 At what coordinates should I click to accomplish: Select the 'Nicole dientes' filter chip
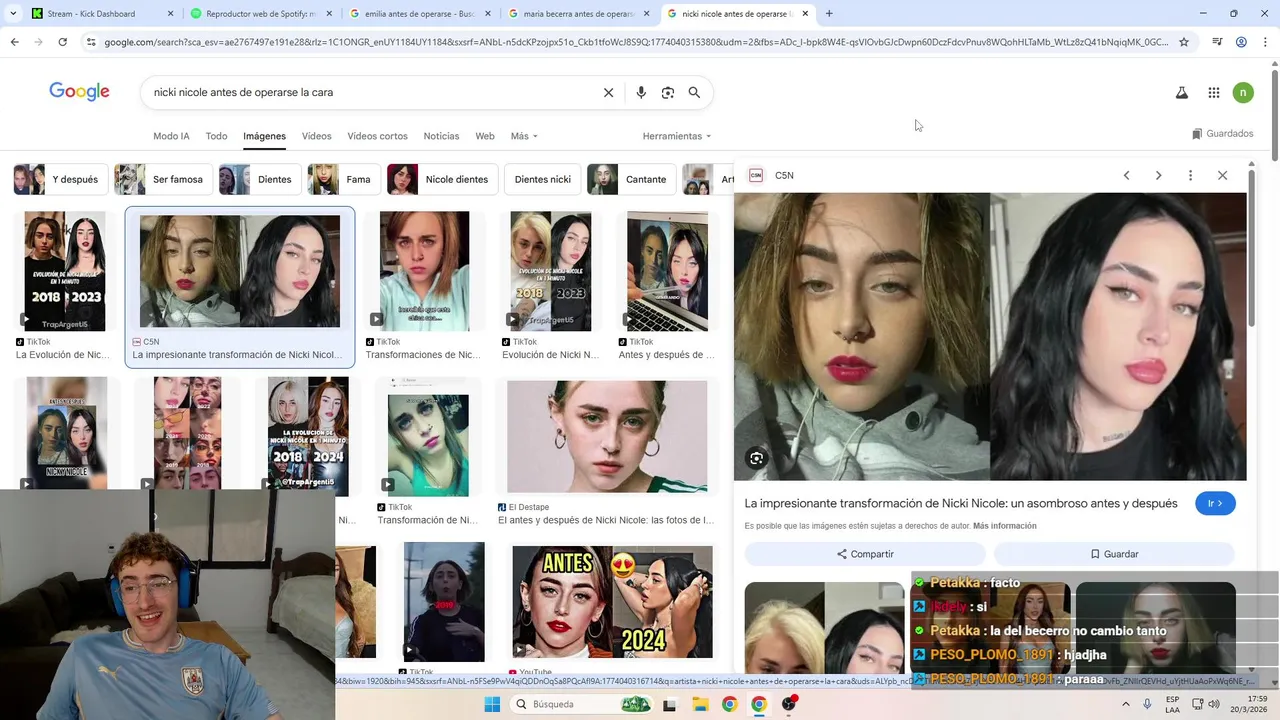442,179
